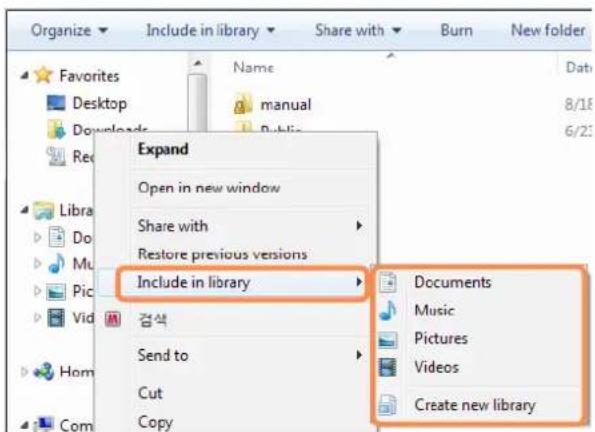Click the Burn toolbar button

point(456,30)
